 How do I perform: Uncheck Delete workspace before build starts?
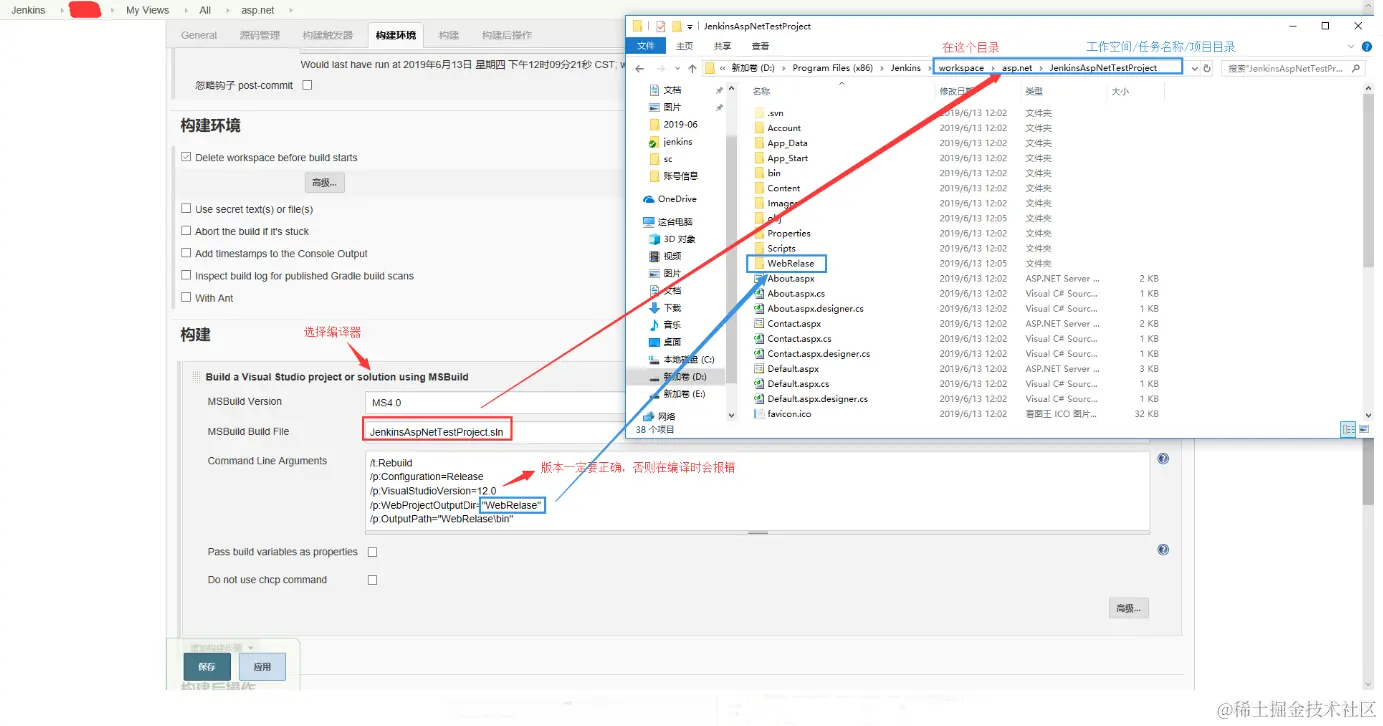pos(186,157)
